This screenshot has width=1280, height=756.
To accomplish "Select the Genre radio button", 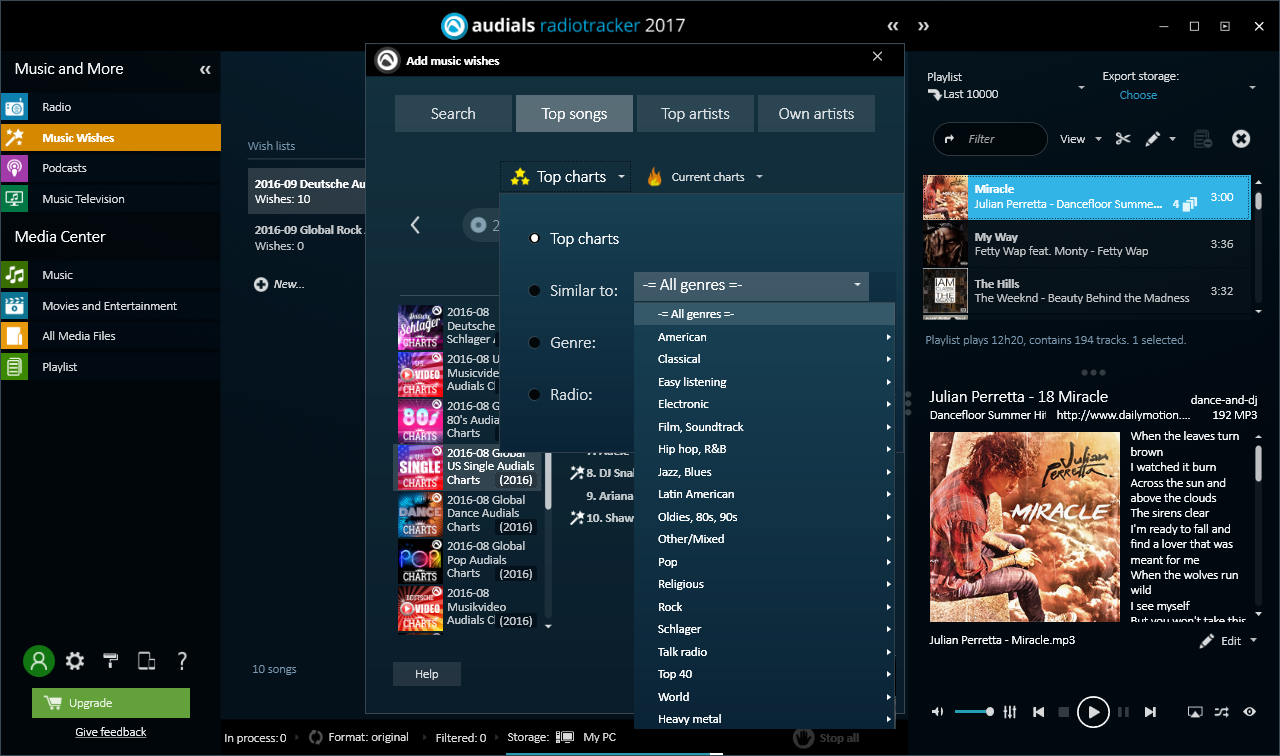I will pos(535,343).
